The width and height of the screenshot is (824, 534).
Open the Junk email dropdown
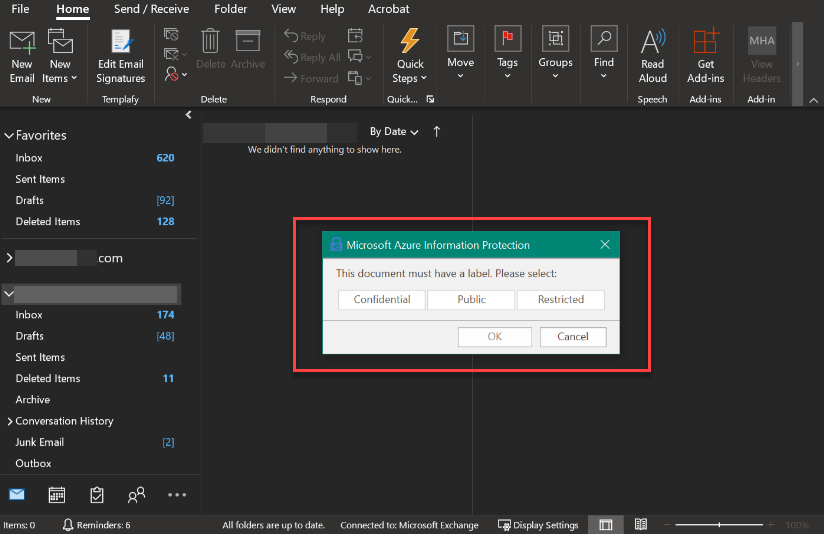click(176, 74)
